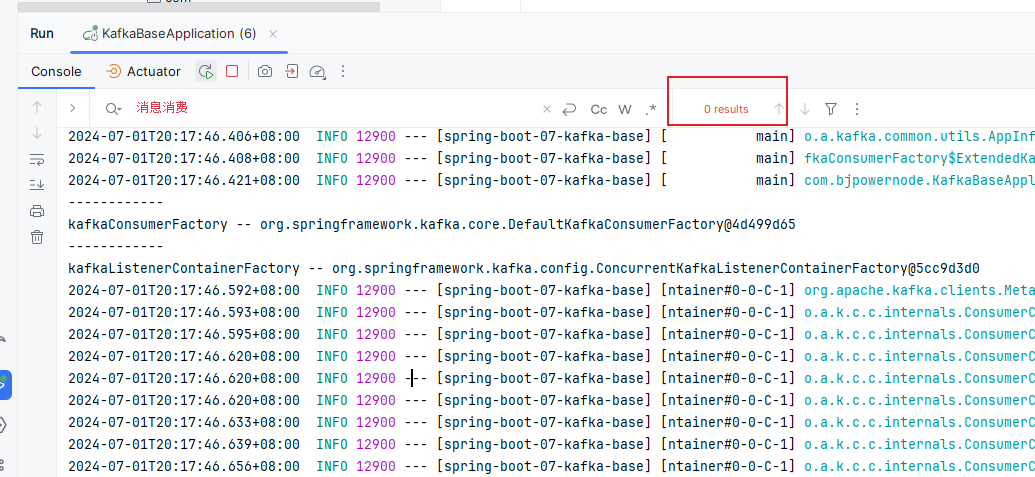The width and height of the screenshot is (1035, 477).
Task: Click [ntainer#0-0-C-1] thread on 46.592 line
Action: (x=729, y=290)
